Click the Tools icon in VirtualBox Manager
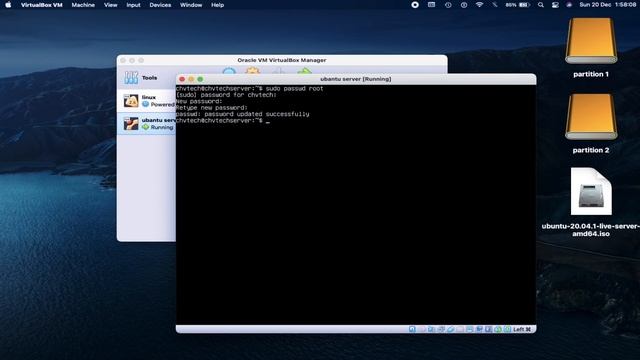Image resolution: width=640 pixels, height=360 pixels. pos(131,78)
